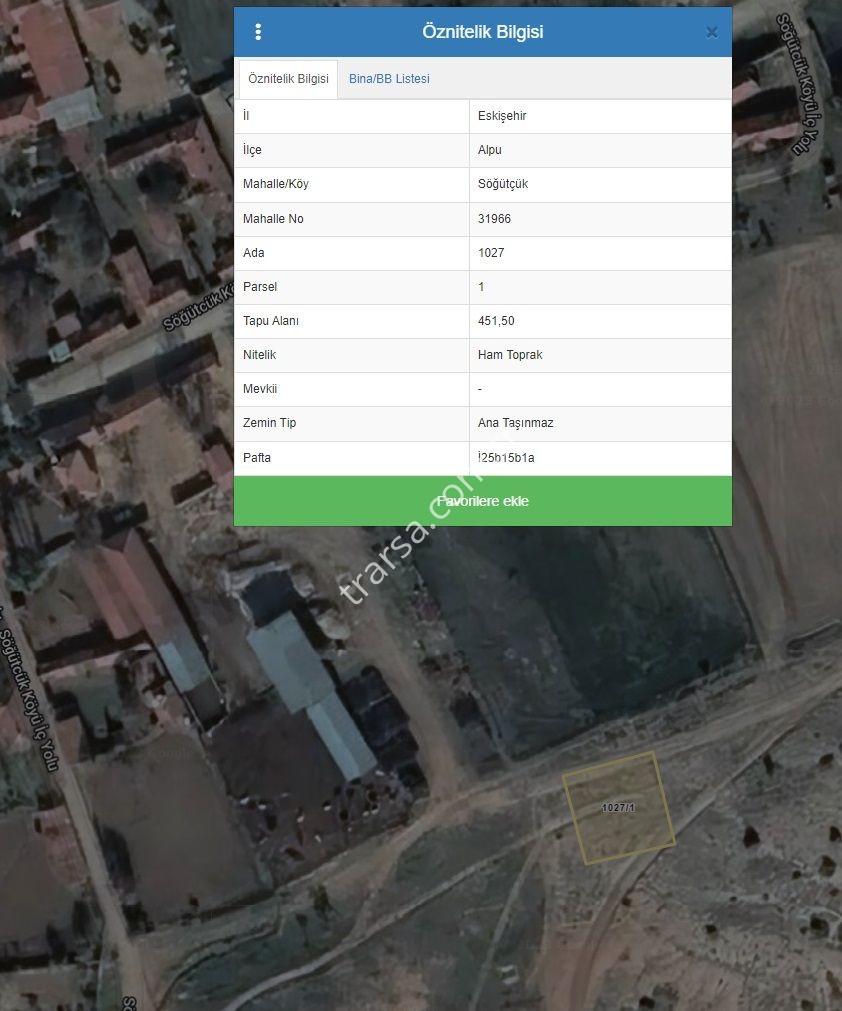Click the Mahalle No value 31966
842x1011 pixels.
(x=494, y=219)
